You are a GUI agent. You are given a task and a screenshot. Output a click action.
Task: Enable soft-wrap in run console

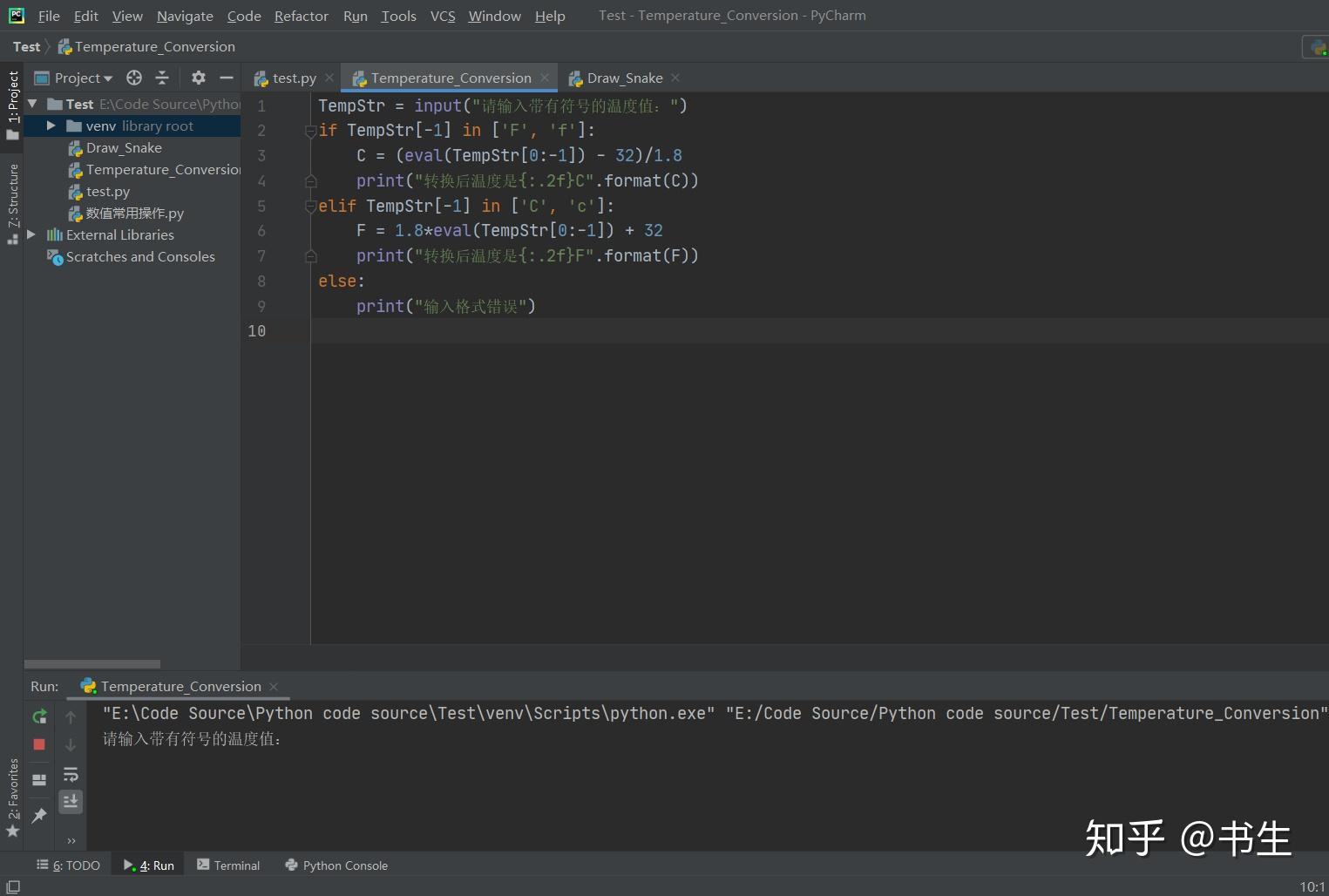pyautogui.click(x=71, y=776)
